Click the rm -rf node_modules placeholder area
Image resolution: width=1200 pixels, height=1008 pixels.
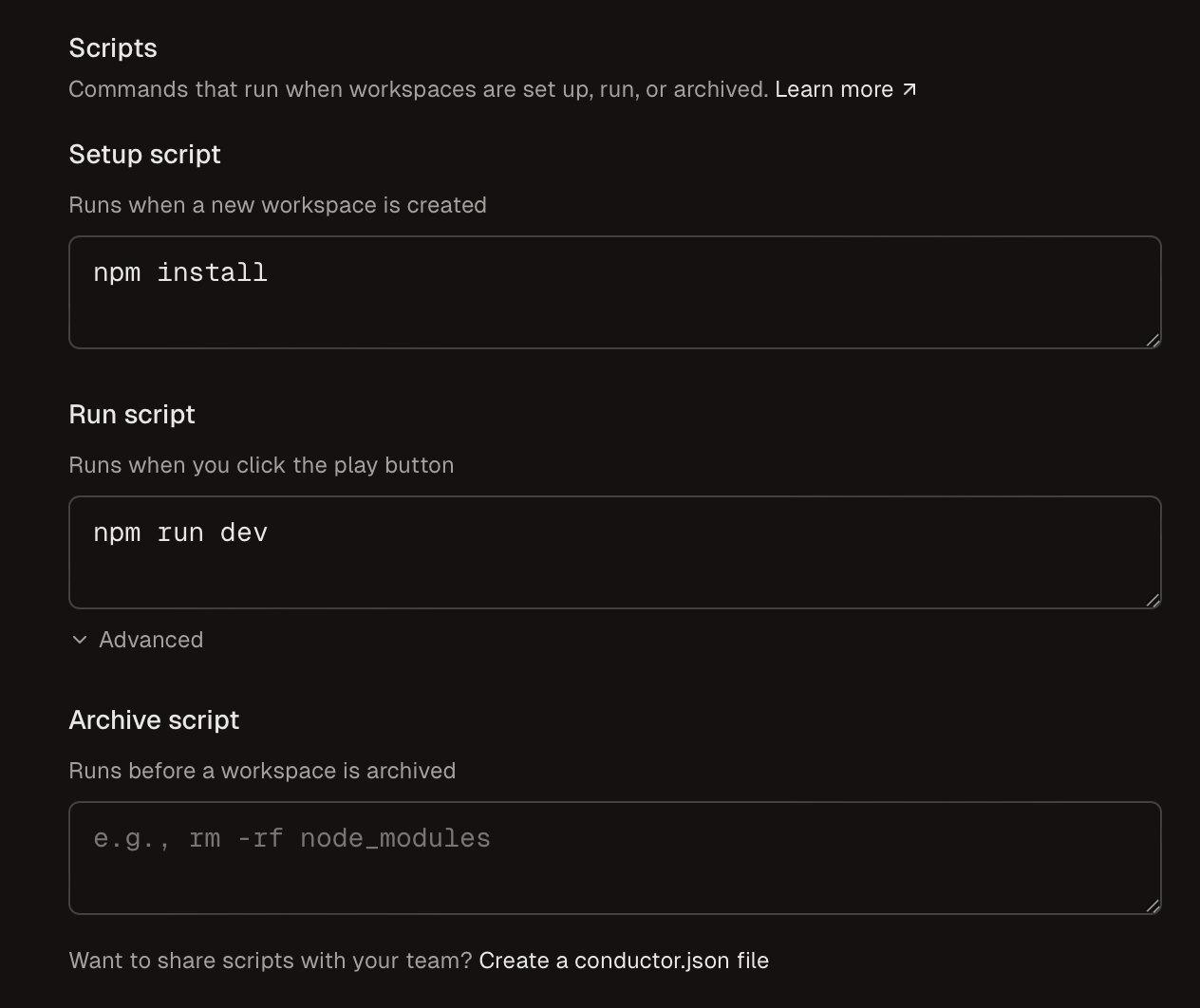click(x=291, y=838)
